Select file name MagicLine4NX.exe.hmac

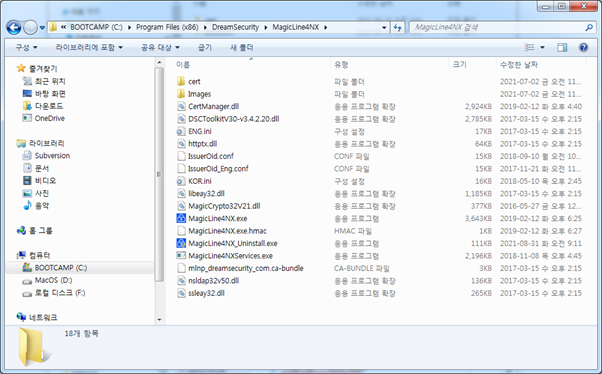[x=227, y=231]
